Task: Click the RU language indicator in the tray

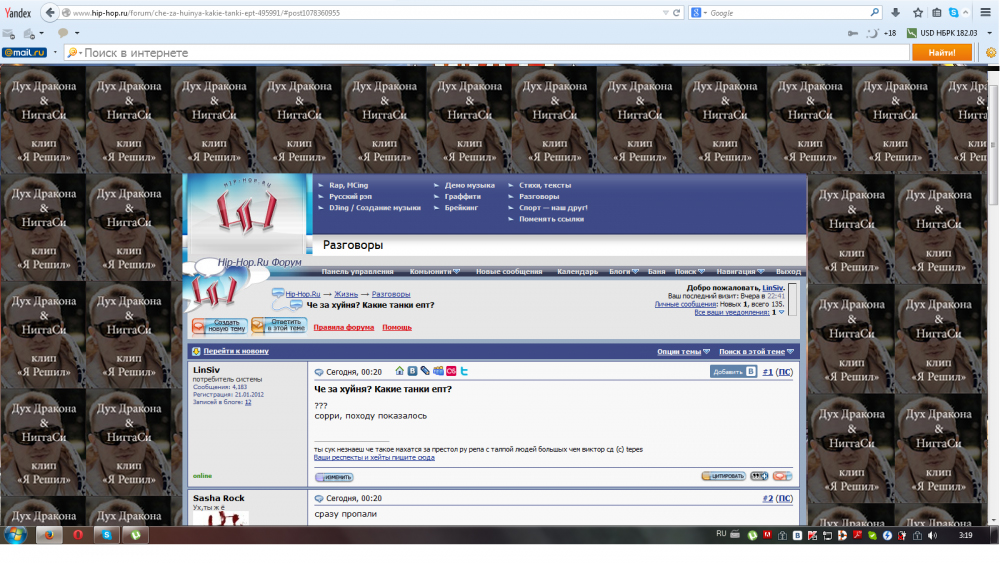Action: point(721,534)
